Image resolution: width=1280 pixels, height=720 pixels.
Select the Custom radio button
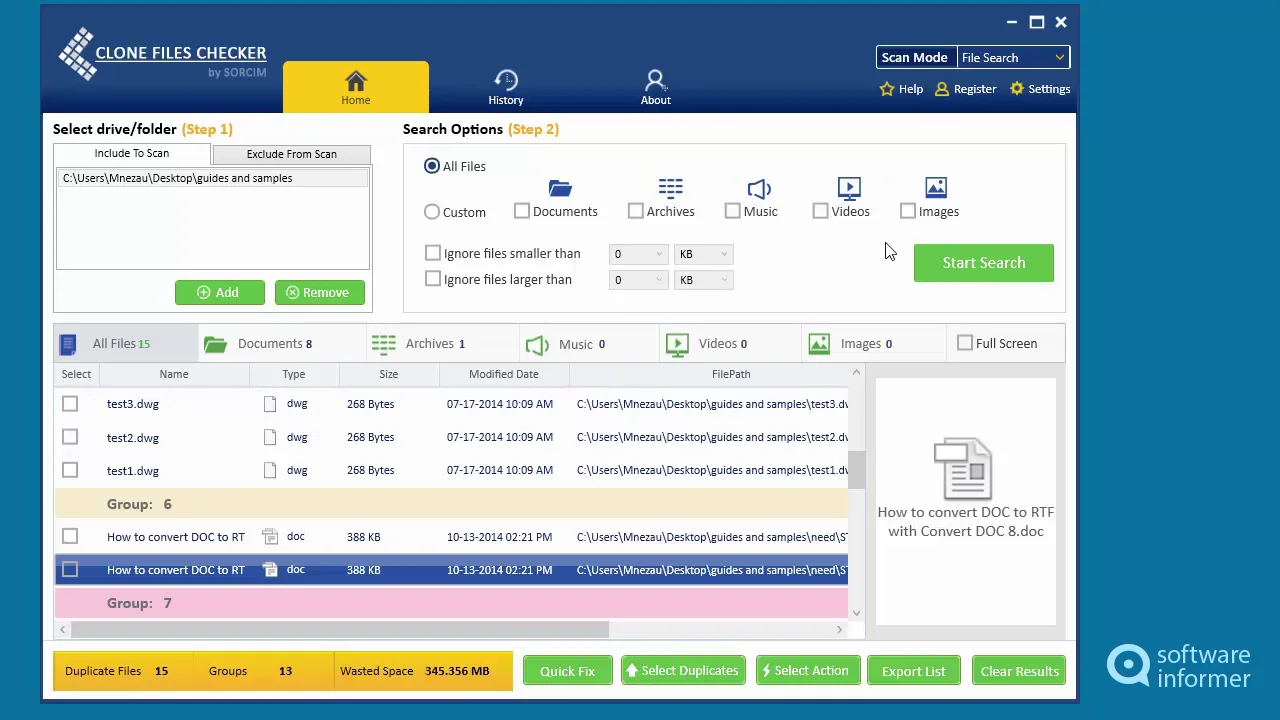[432, 212]
